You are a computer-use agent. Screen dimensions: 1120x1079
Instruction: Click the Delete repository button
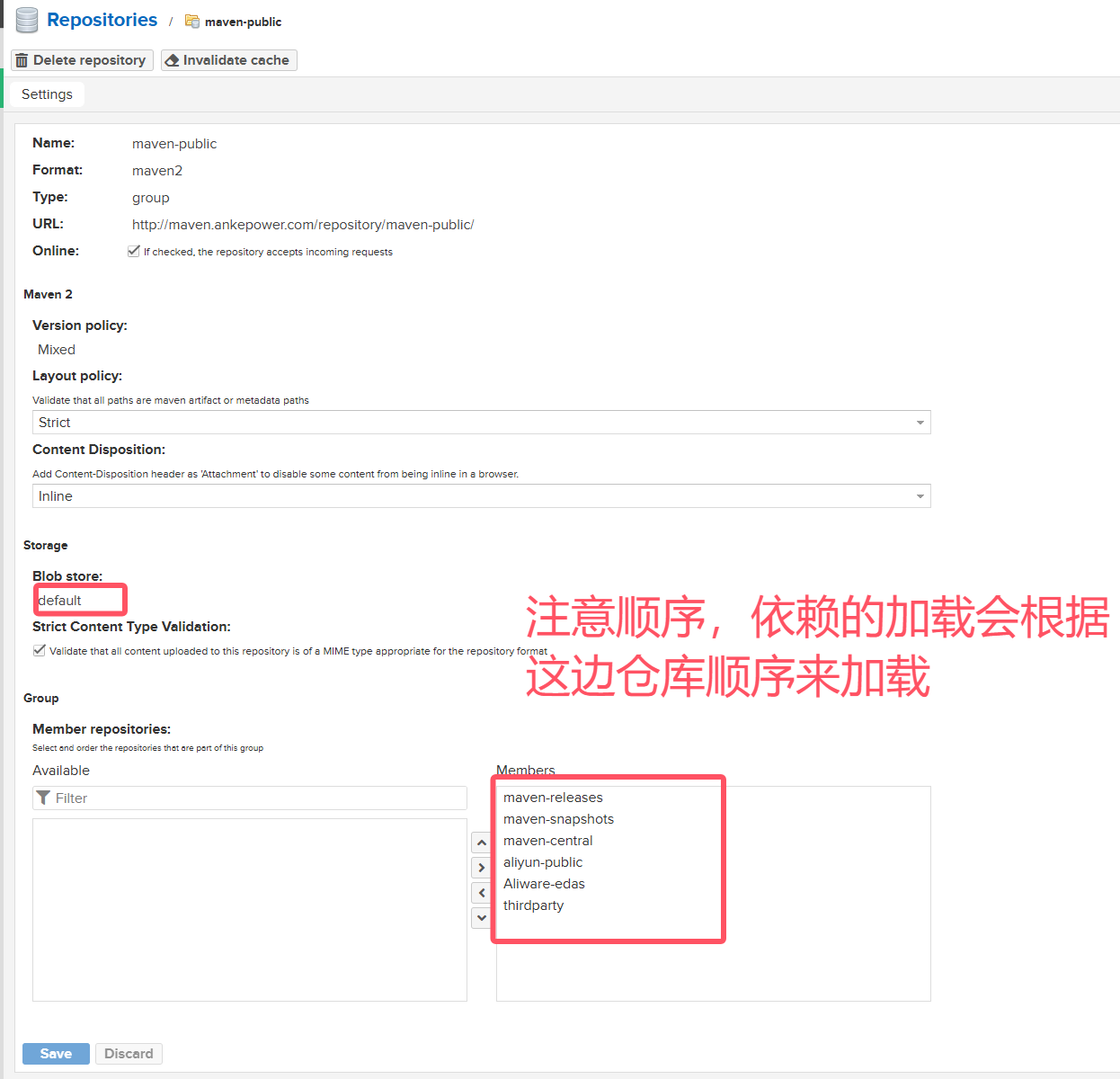click(82, 60)
